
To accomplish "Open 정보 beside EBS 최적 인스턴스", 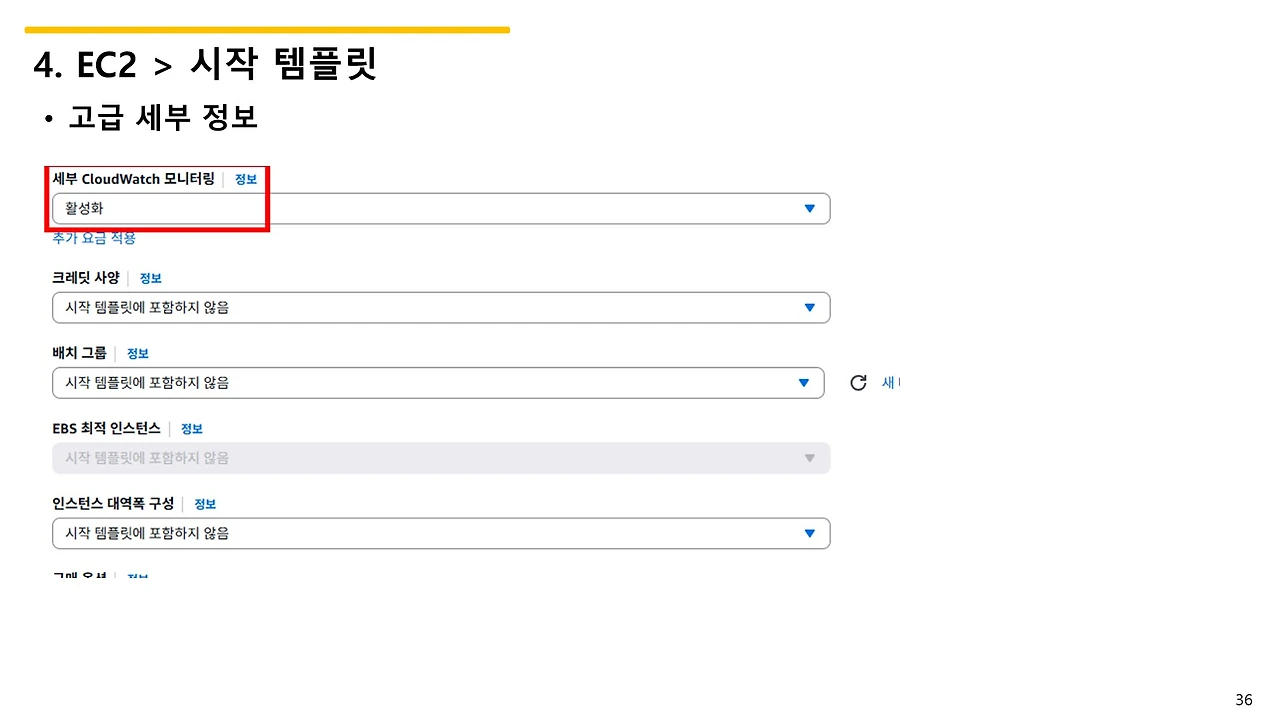I will (191, 428).
